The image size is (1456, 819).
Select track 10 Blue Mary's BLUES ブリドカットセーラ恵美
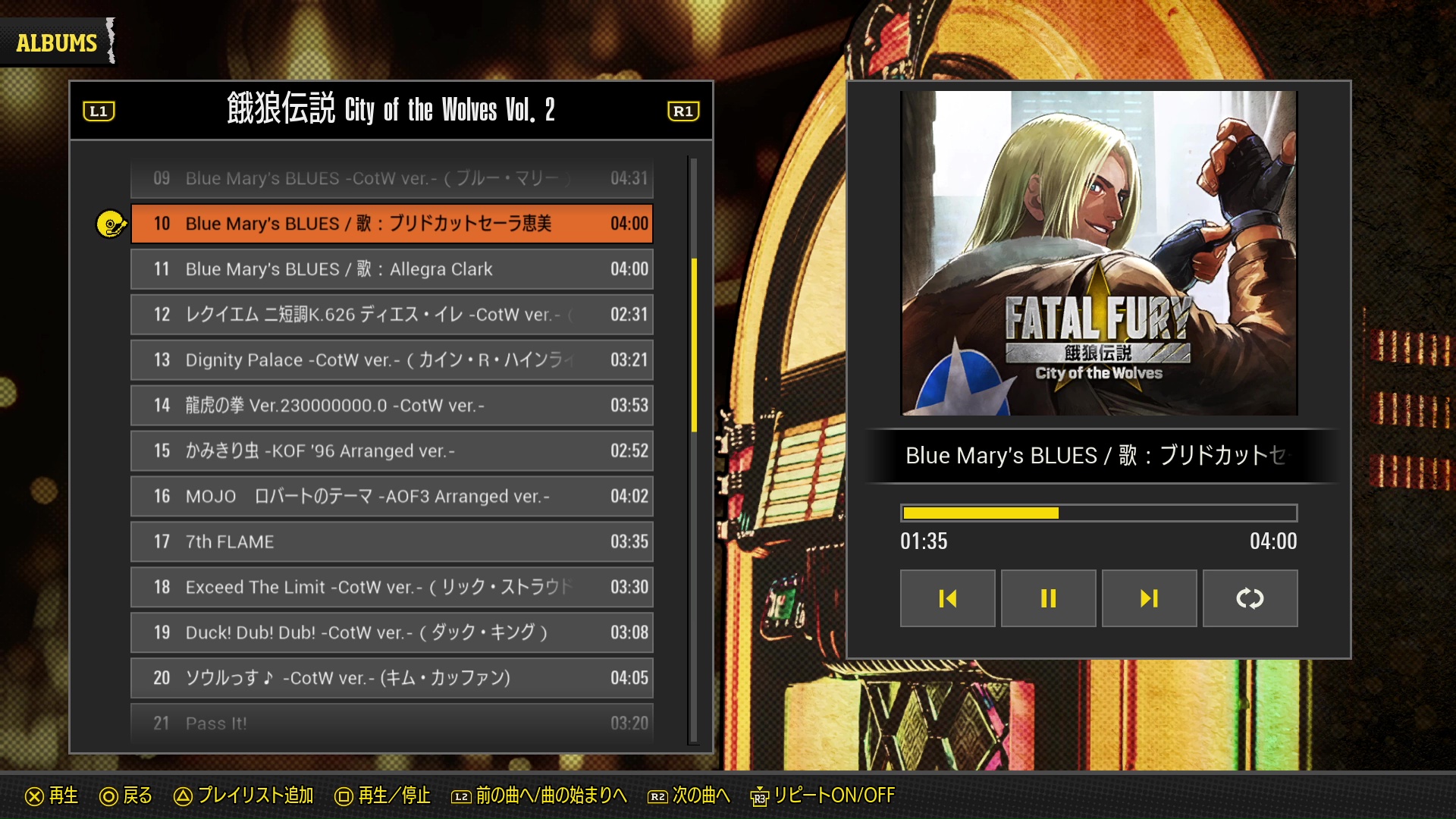coord(392,224)
